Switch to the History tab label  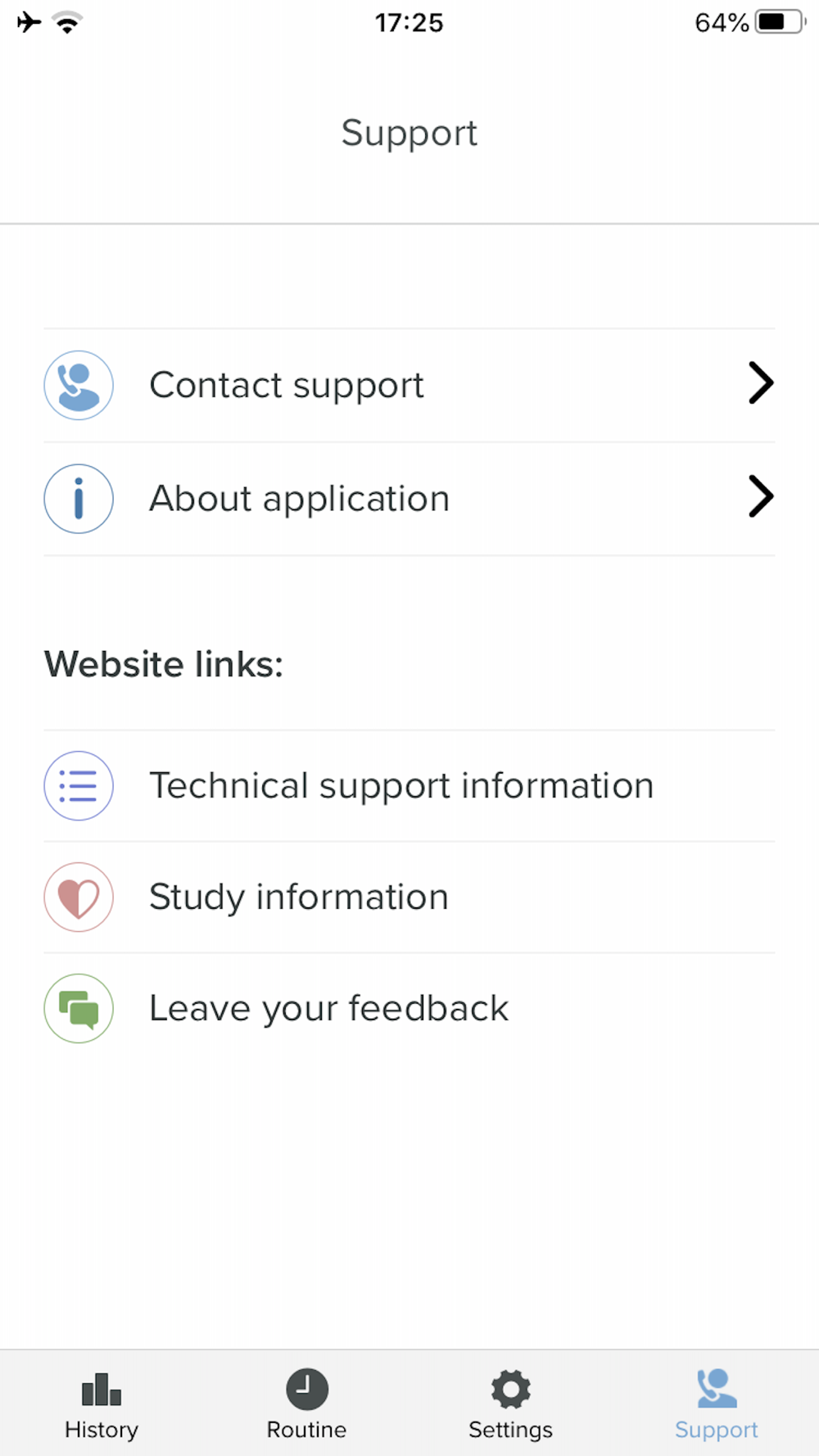coord(102,1430)
